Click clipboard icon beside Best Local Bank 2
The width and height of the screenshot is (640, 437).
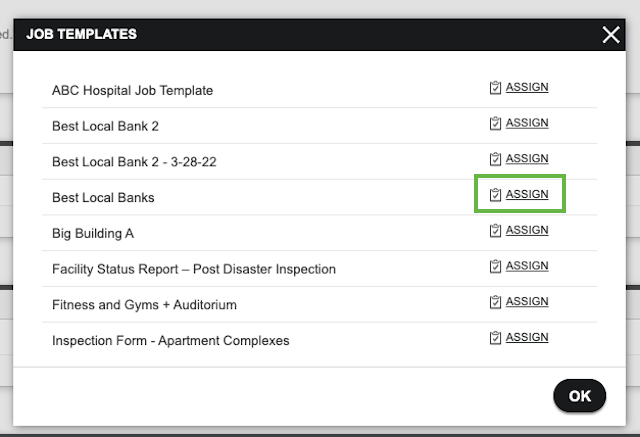[x=495, y=123]
